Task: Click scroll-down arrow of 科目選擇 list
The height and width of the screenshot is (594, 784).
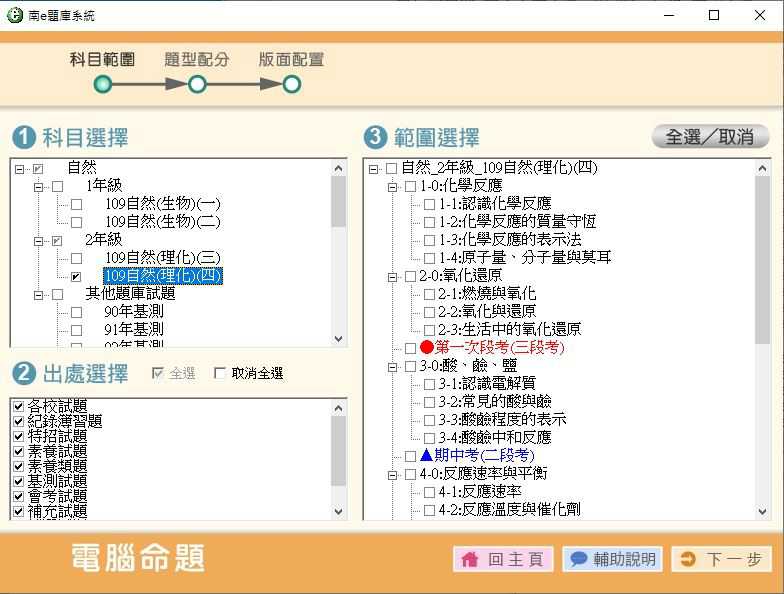Action: (x=338, y=338)
